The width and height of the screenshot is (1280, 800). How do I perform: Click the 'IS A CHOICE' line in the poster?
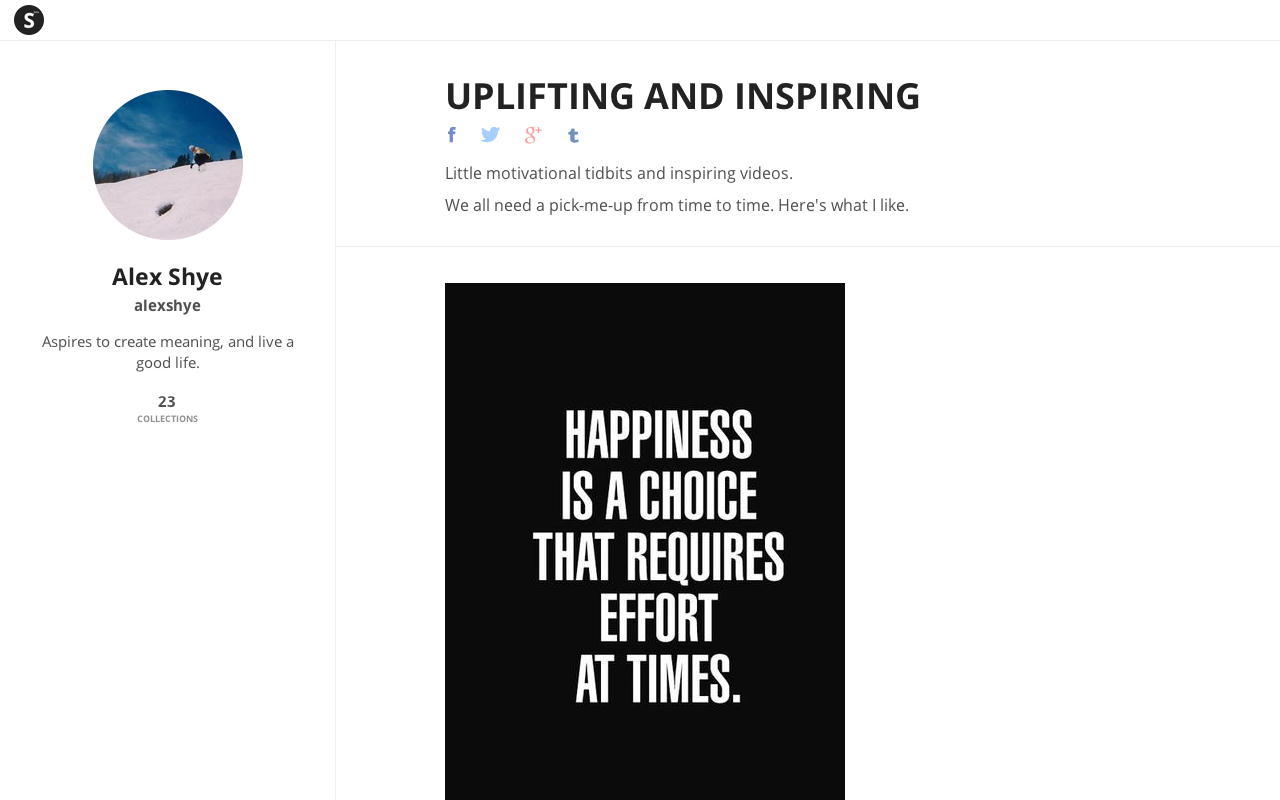point(658,496)
